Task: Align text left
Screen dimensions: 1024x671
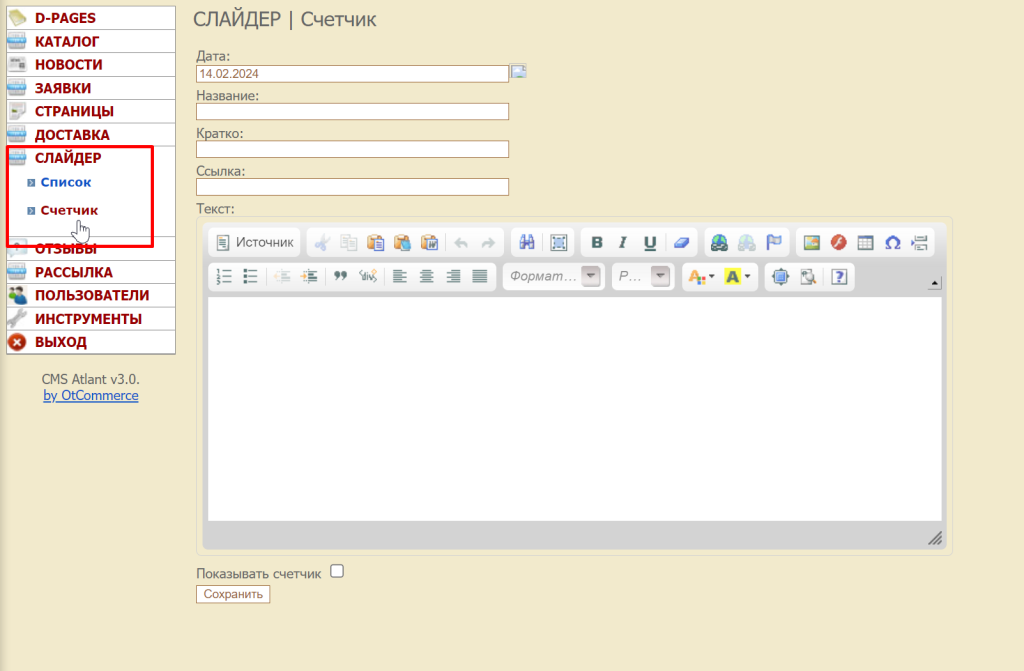Action: click(x=400, y=276)
